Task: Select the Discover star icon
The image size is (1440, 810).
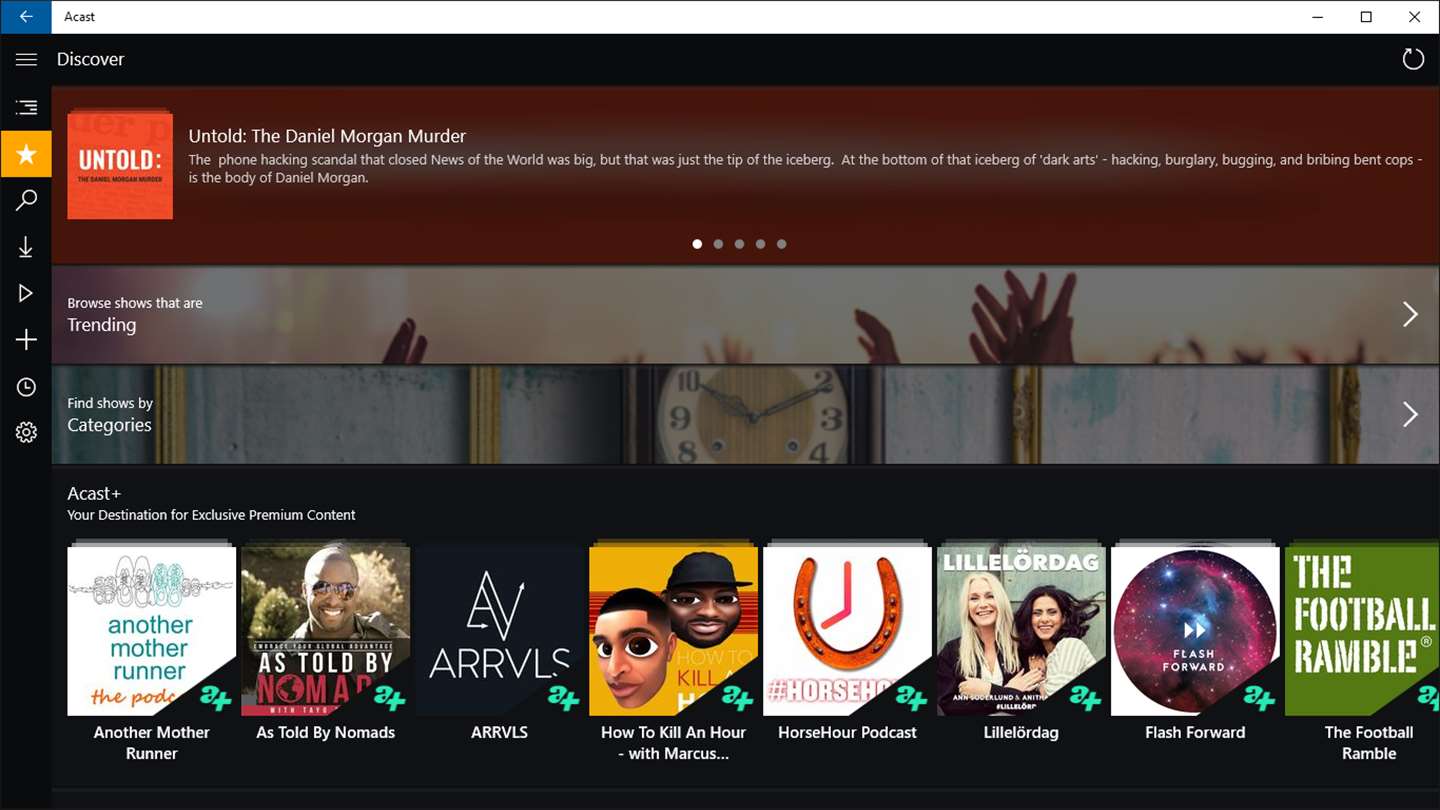Action: (26, 154)
